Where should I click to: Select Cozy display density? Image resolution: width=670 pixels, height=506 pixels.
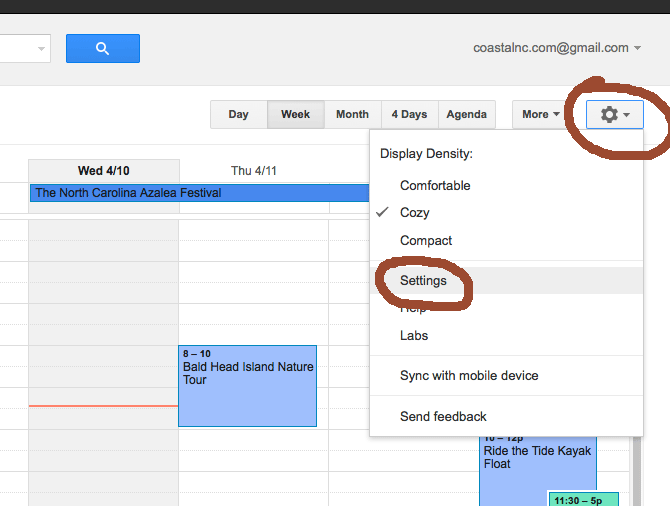click(x=415, y=213)
